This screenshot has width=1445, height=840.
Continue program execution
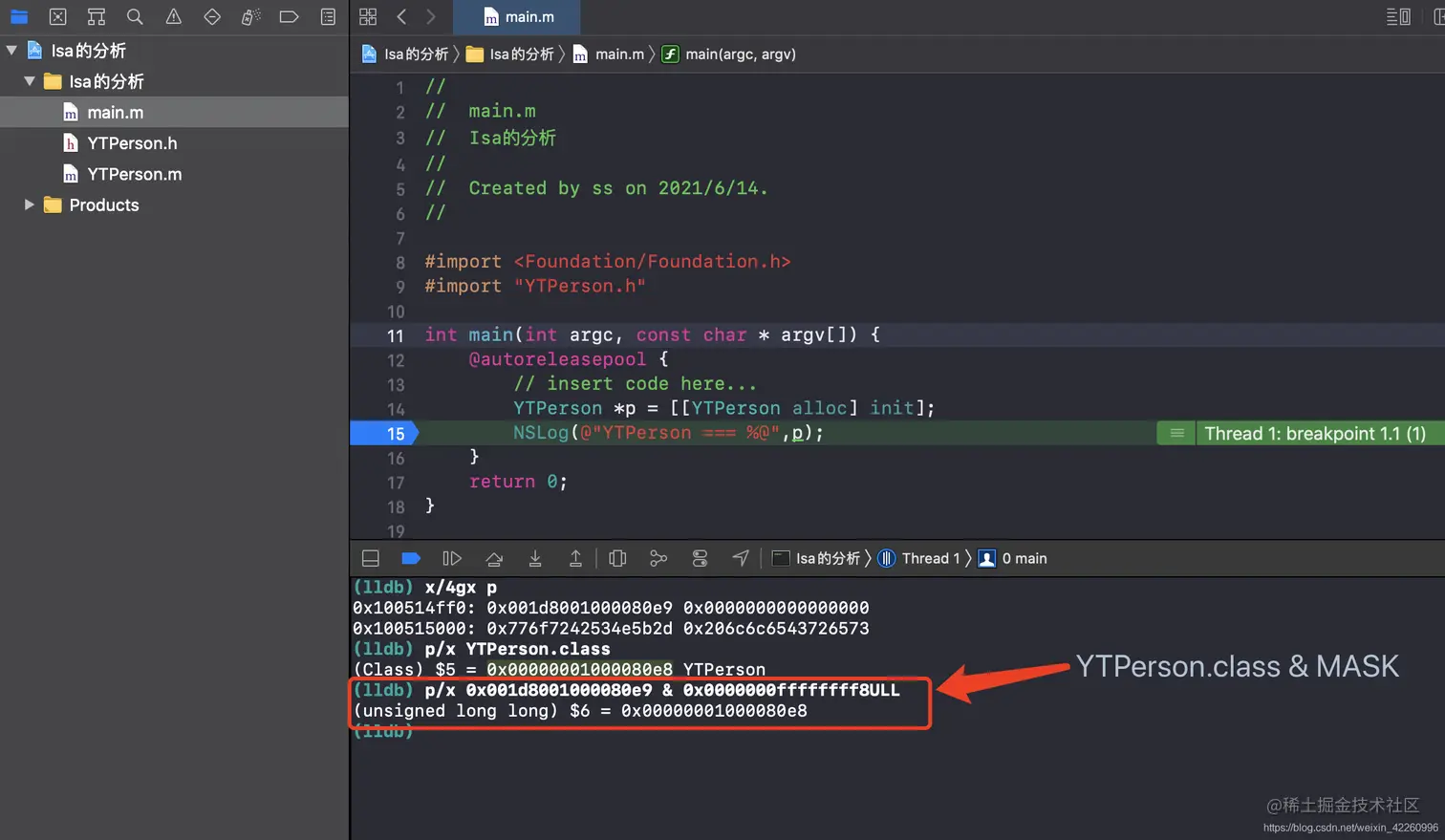click(452, 558)
